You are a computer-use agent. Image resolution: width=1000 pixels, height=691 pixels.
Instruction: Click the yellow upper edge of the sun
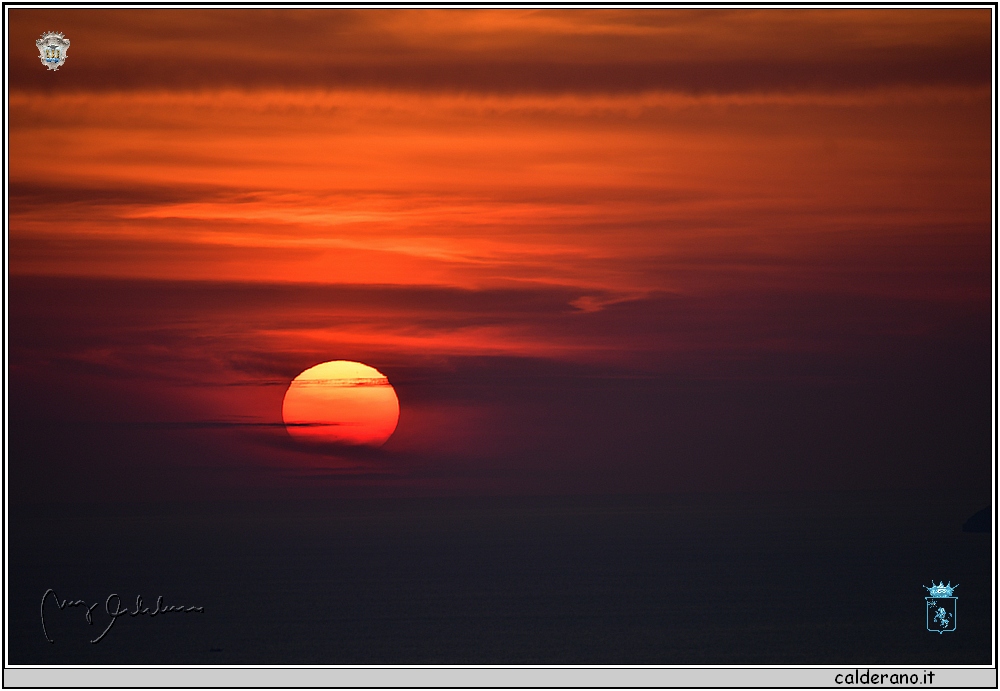pyautogui.click(x=340, y=367)
